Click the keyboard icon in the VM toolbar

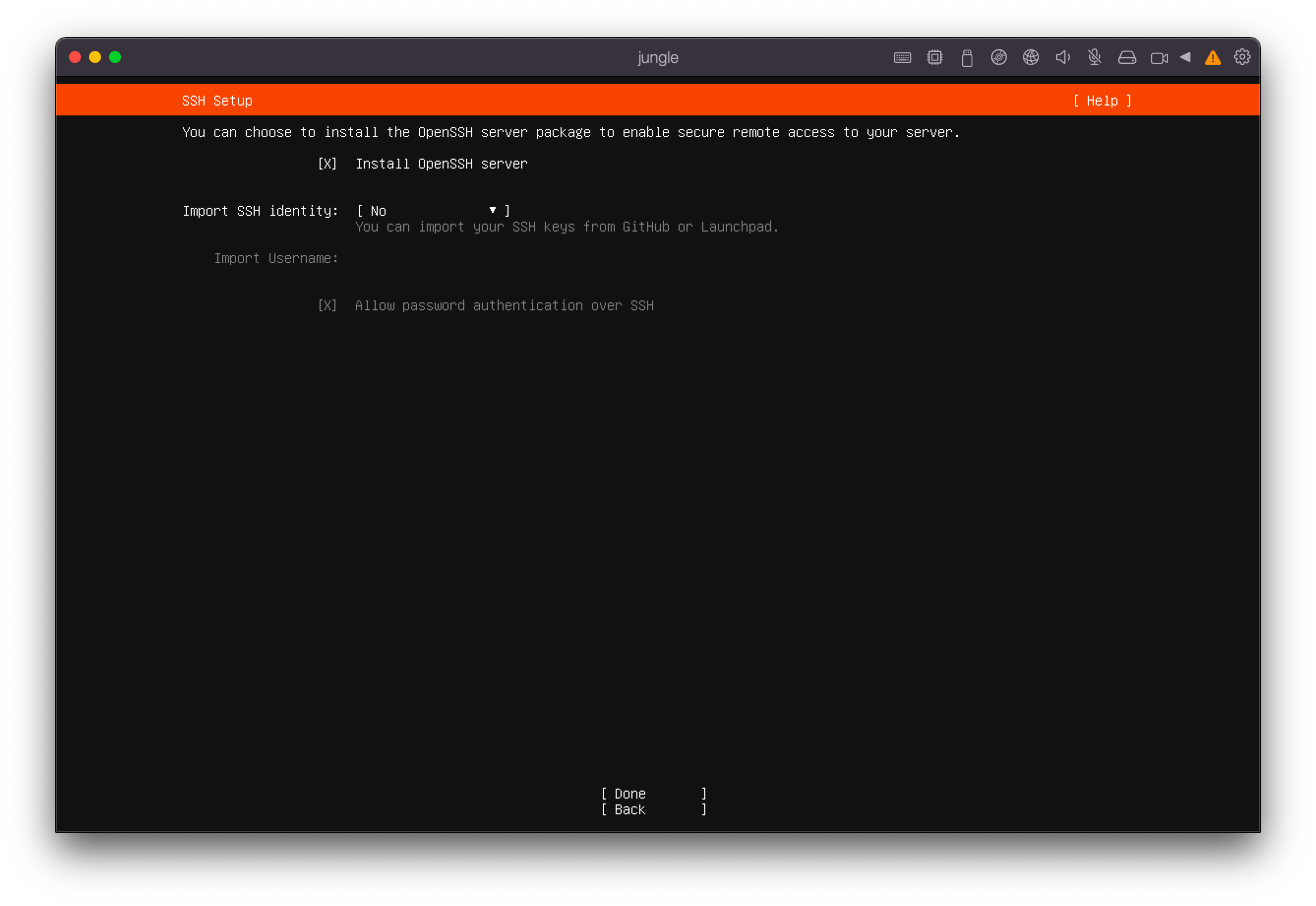click(902, 58)
